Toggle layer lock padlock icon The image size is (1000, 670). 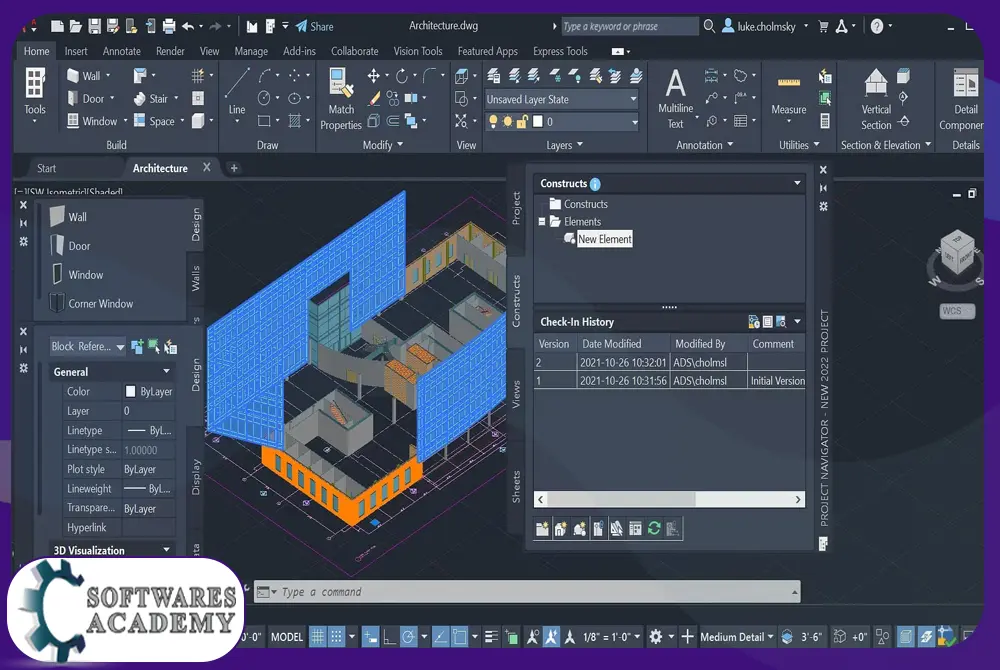(x=522, y=121)
